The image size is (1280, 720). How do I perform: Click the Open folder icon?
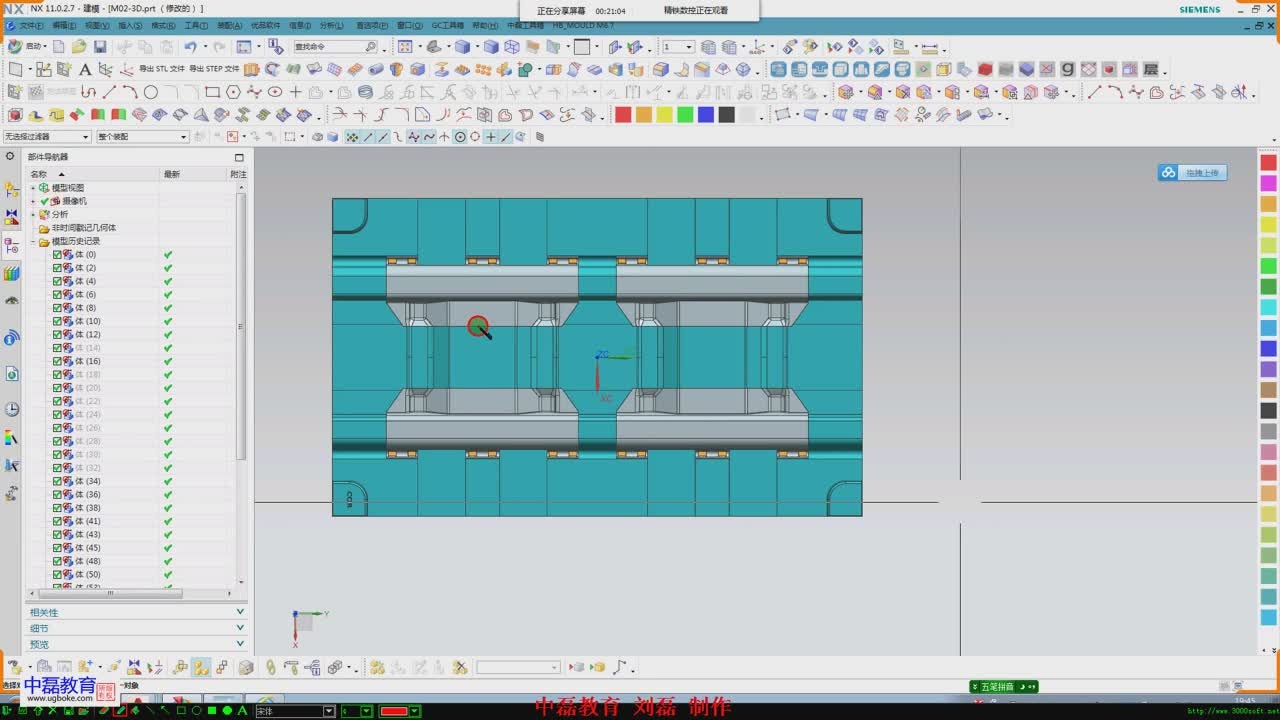(79, 47)
